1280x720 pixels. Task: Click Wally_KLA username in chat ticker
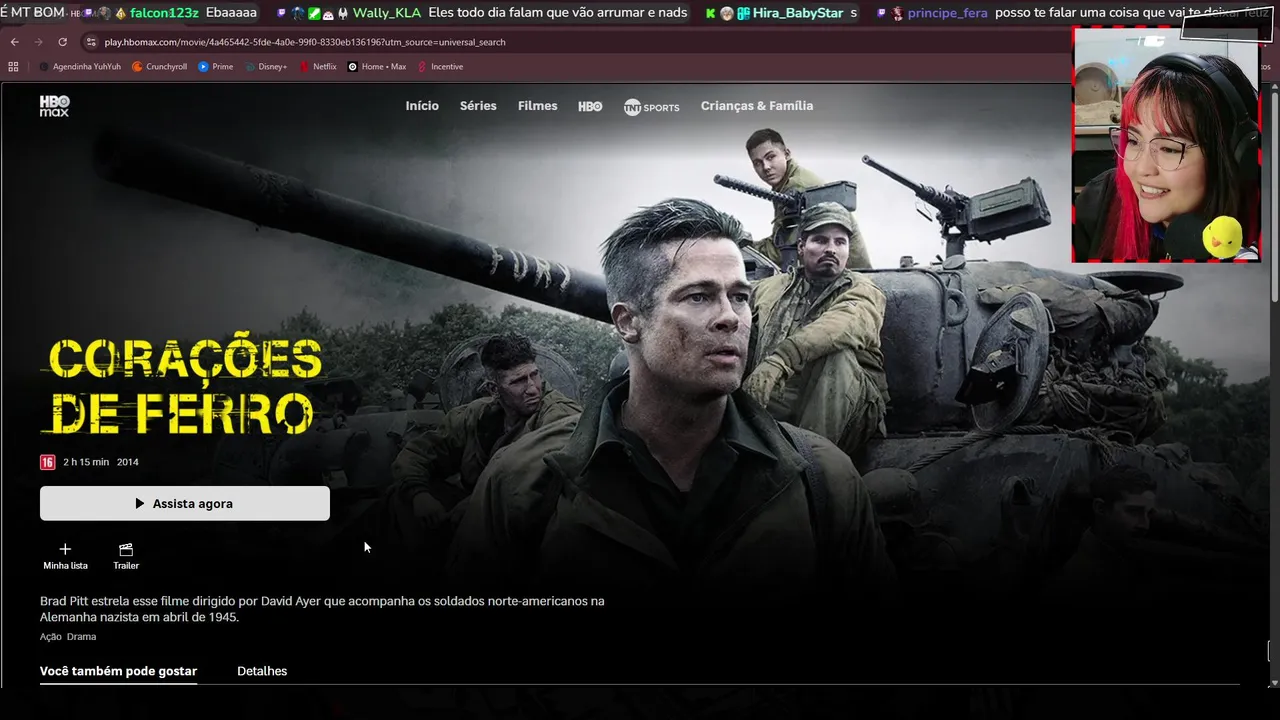(387, 13)
